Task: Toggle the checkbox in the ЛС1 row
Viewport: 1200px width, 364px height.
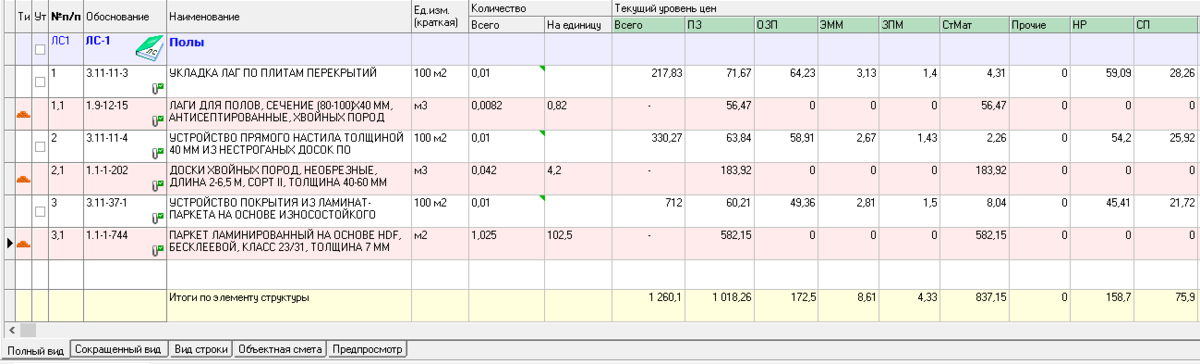Action: 40,50
